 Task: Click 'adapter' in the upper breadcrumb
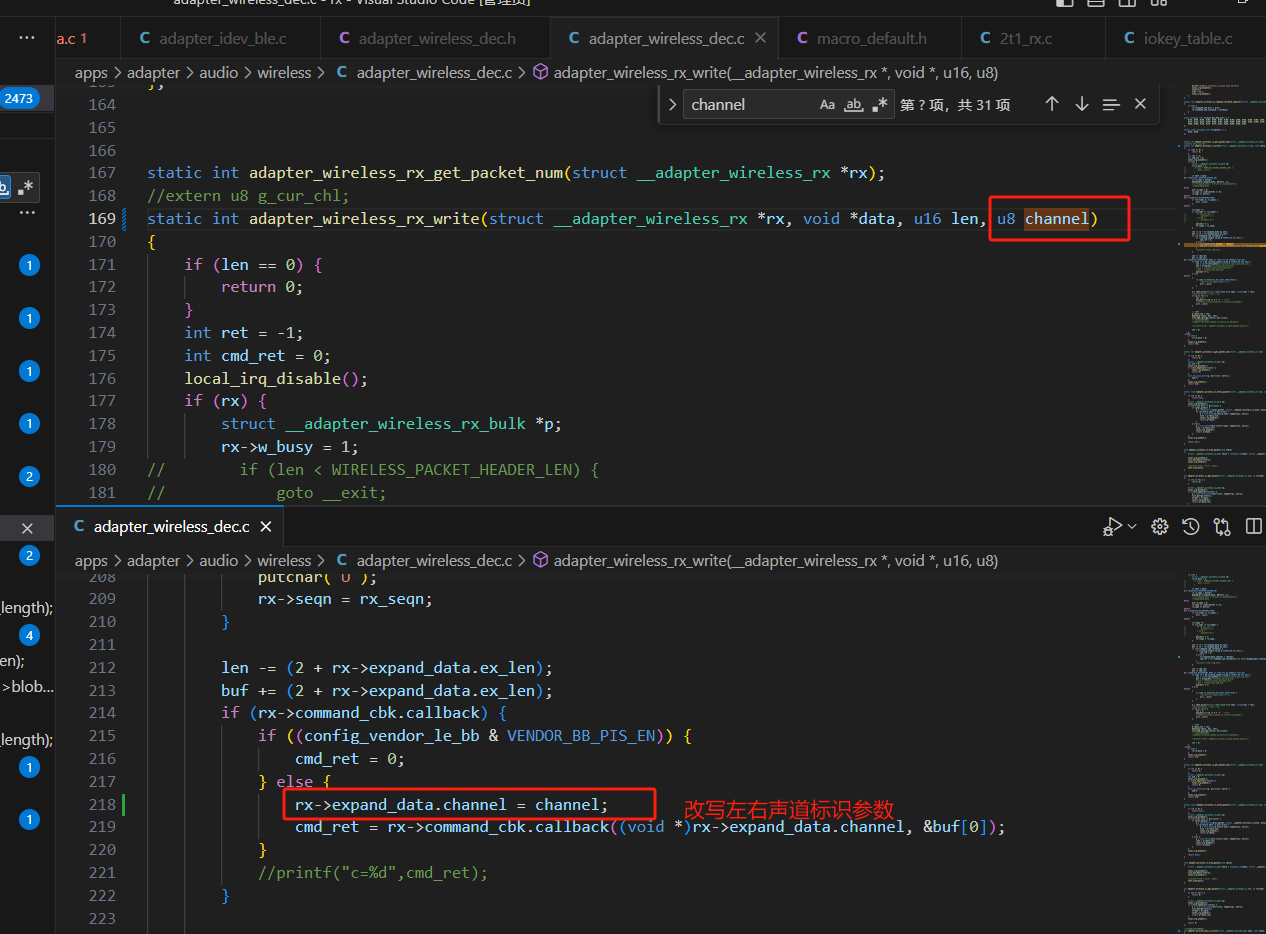(153, 72)
